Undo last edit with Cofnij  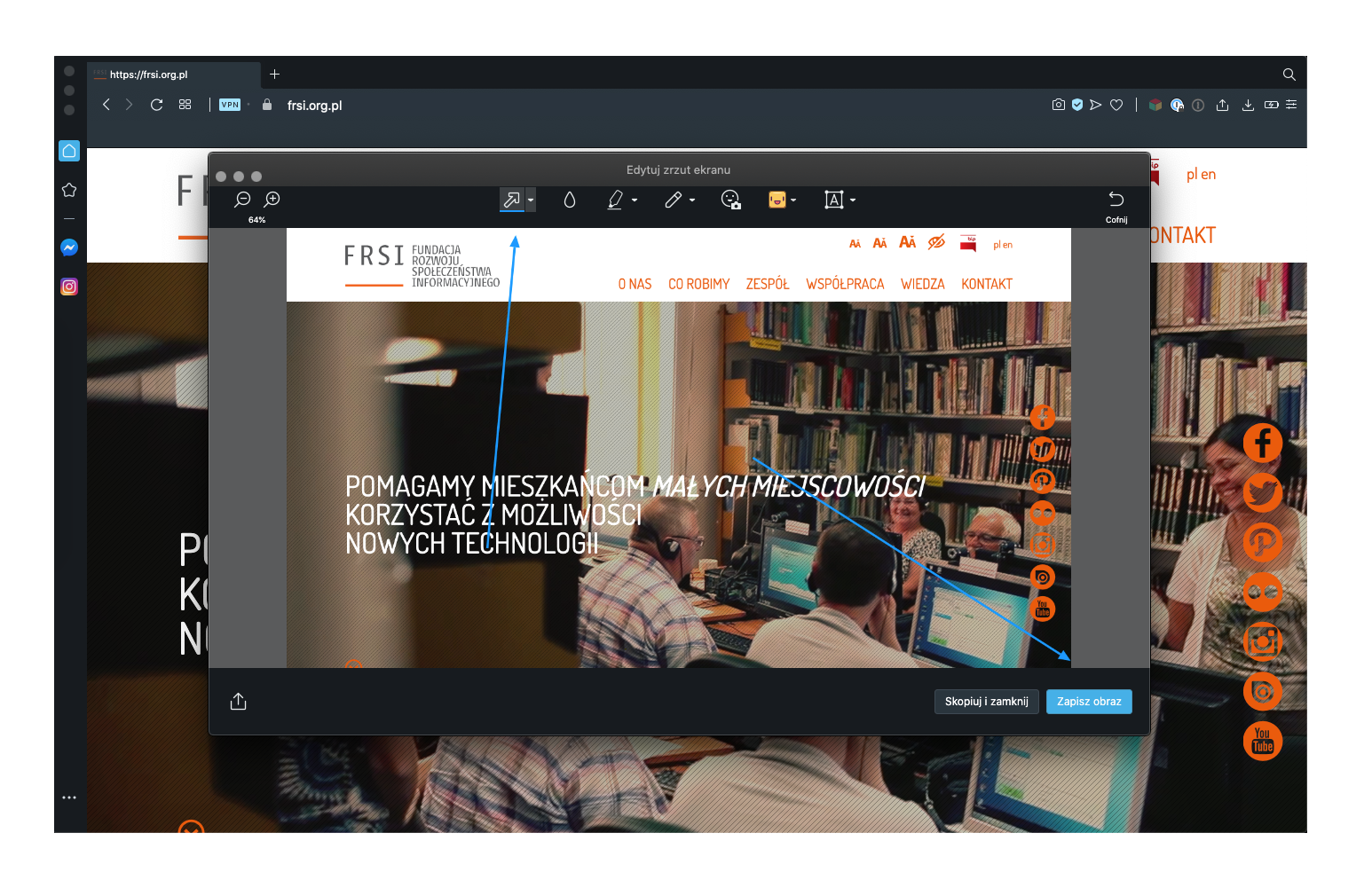tap(1116, 204)
